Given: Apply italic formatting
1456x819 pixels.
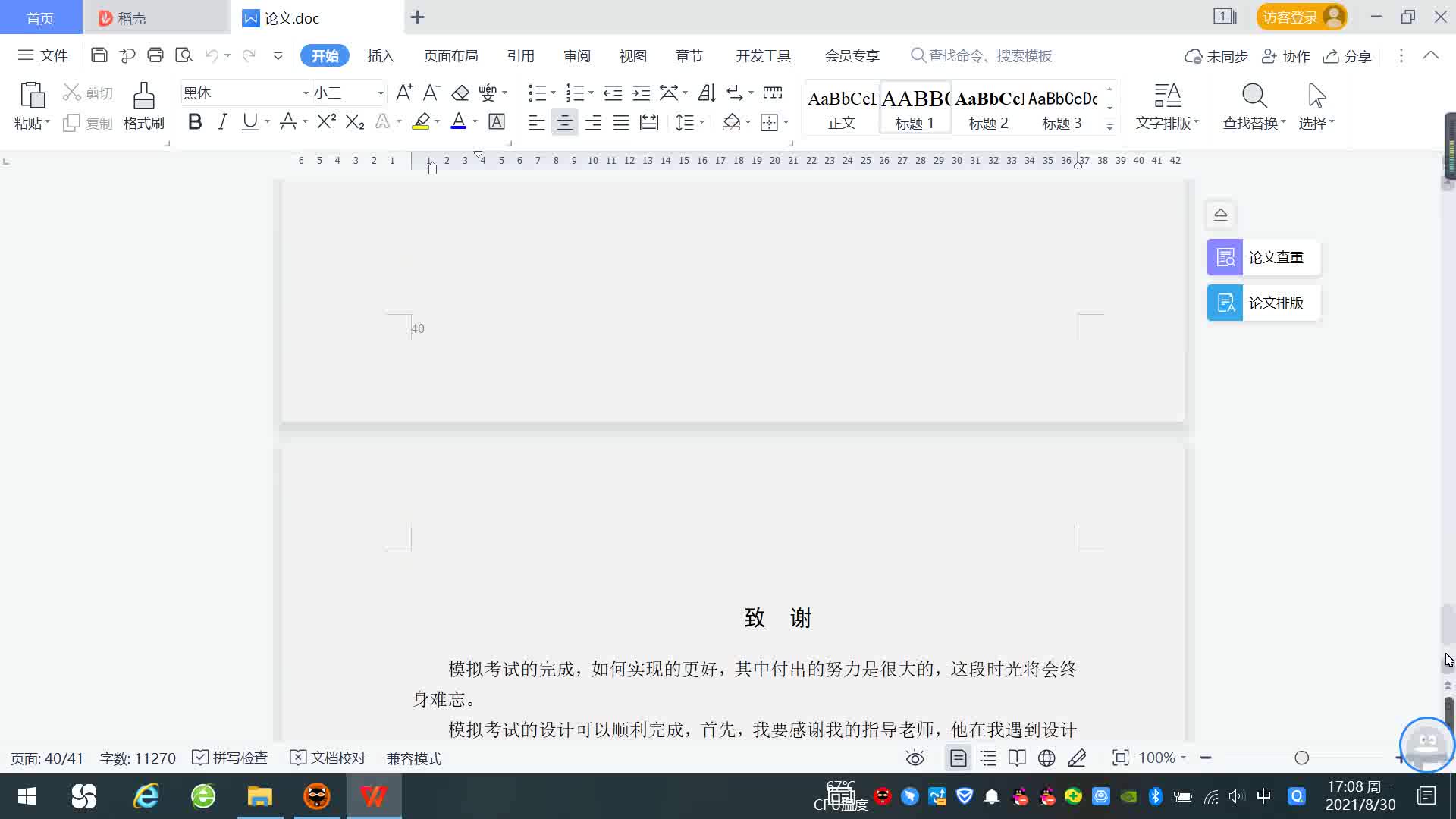Looking at the screenshot, I should tap(222, 122).
